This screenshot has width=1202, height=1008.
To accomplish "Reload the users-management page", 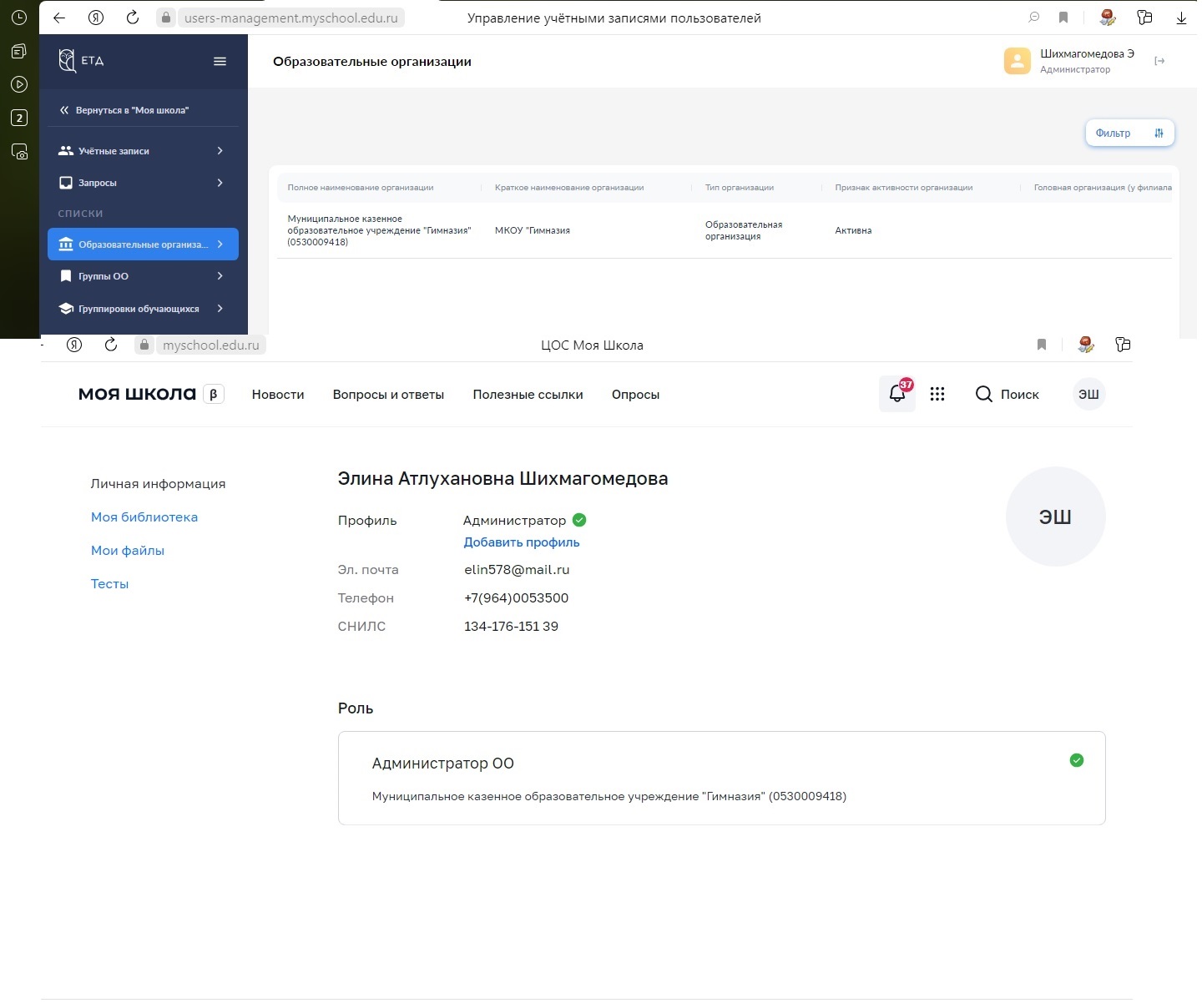I will [133, 18].
